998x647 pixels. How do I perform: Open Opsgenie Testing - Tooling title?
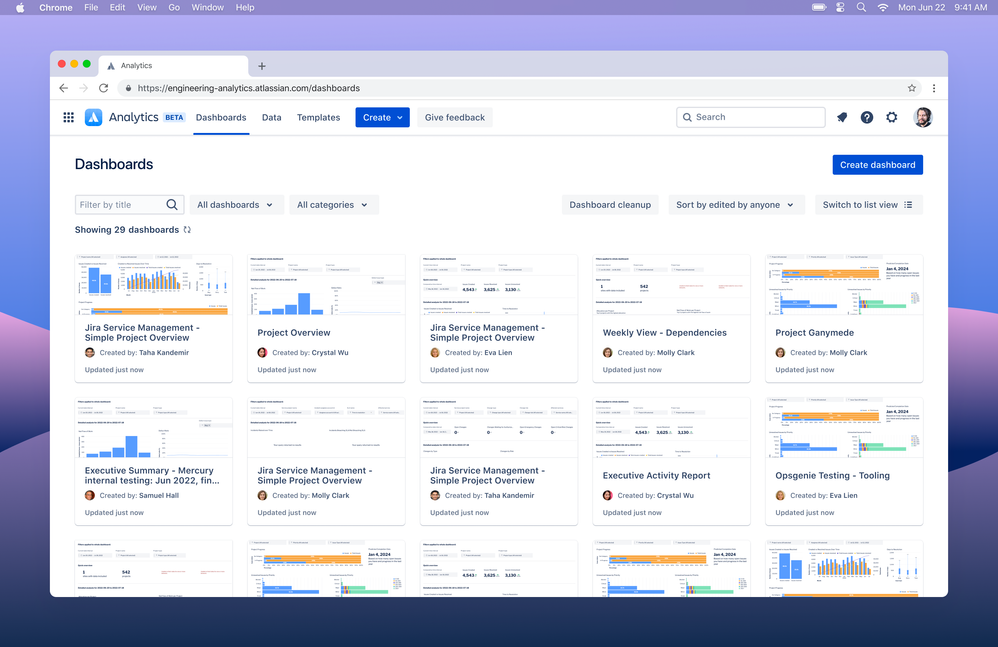(x=832, y=475)
